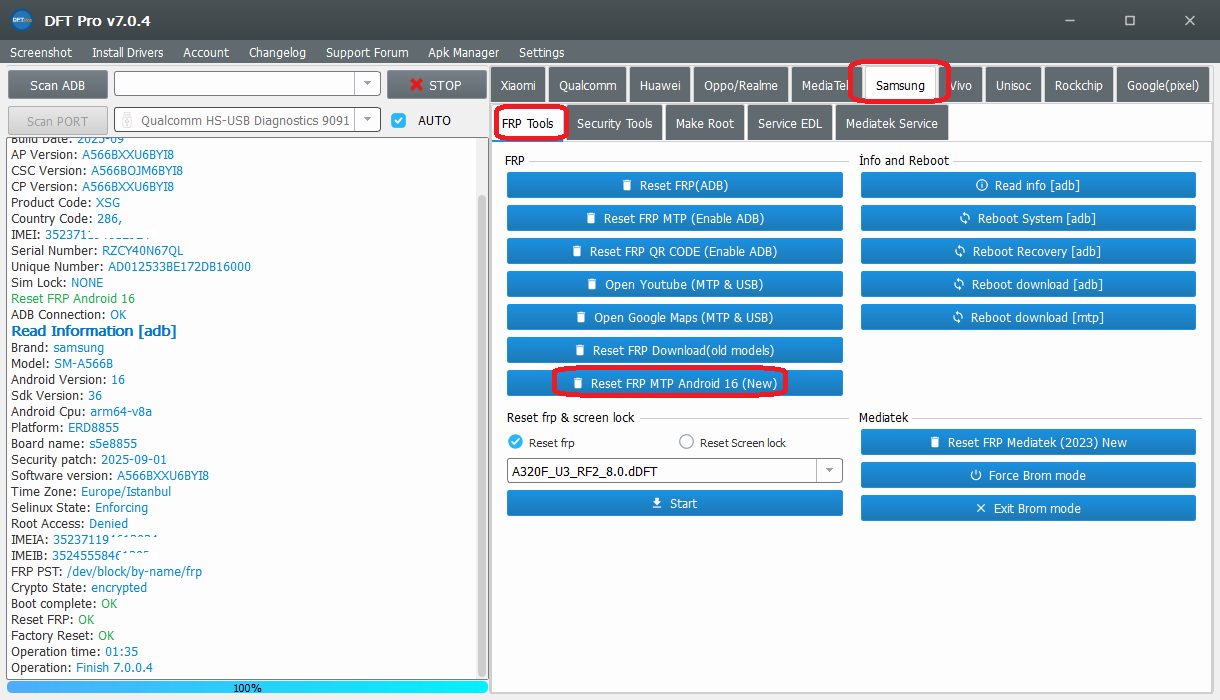Open the Mediatek Service sub-tab
Image resolution: width=1220 pixels, height=700 pixels.
[892, 123]
